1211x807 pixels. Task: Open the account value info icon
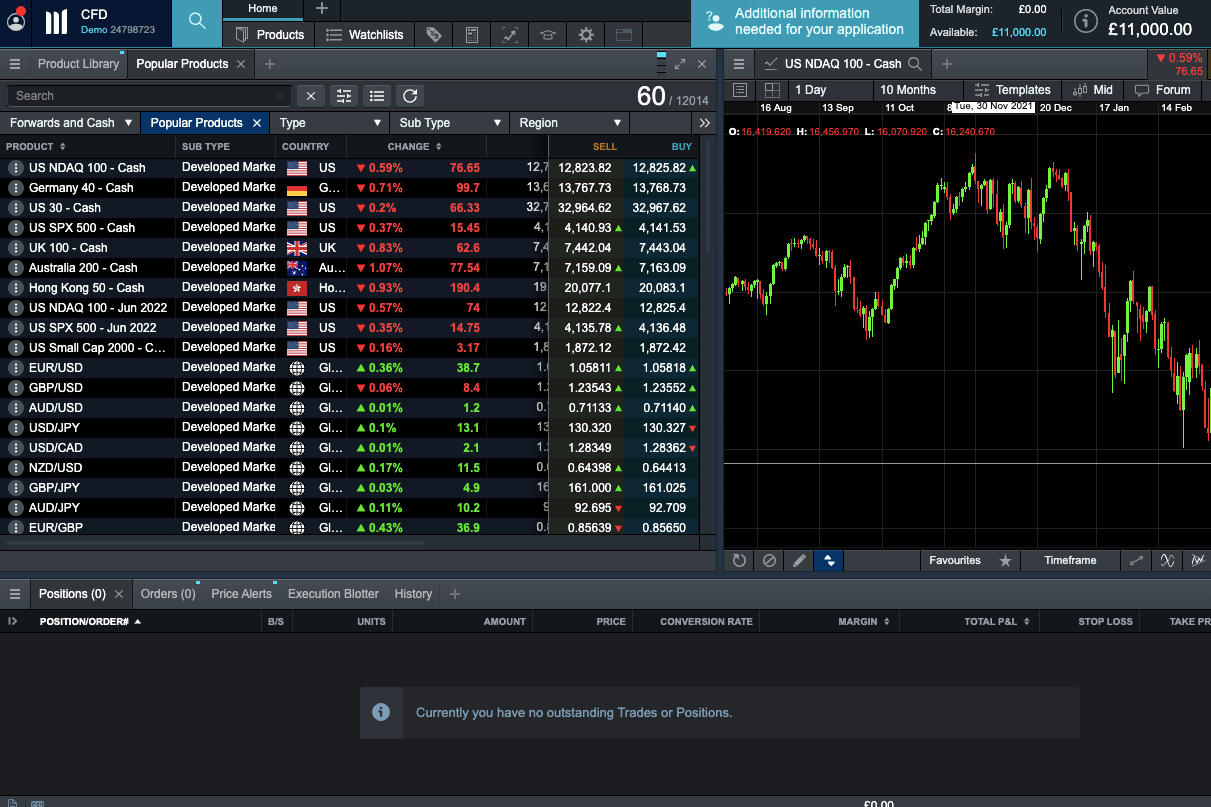click(x=1086, y=21)
